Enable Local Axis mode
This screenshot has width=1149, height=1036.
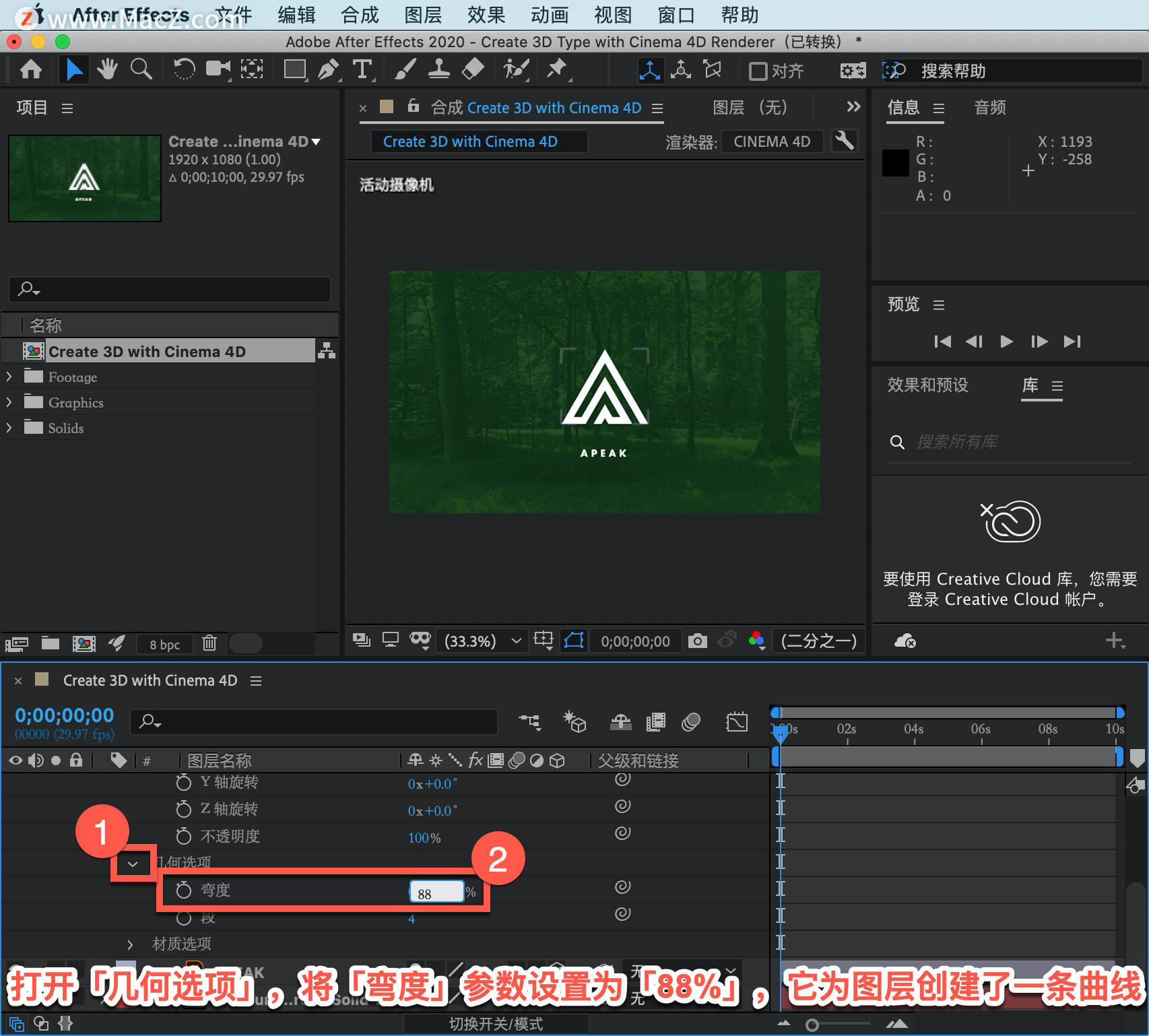tap(650, 70)
